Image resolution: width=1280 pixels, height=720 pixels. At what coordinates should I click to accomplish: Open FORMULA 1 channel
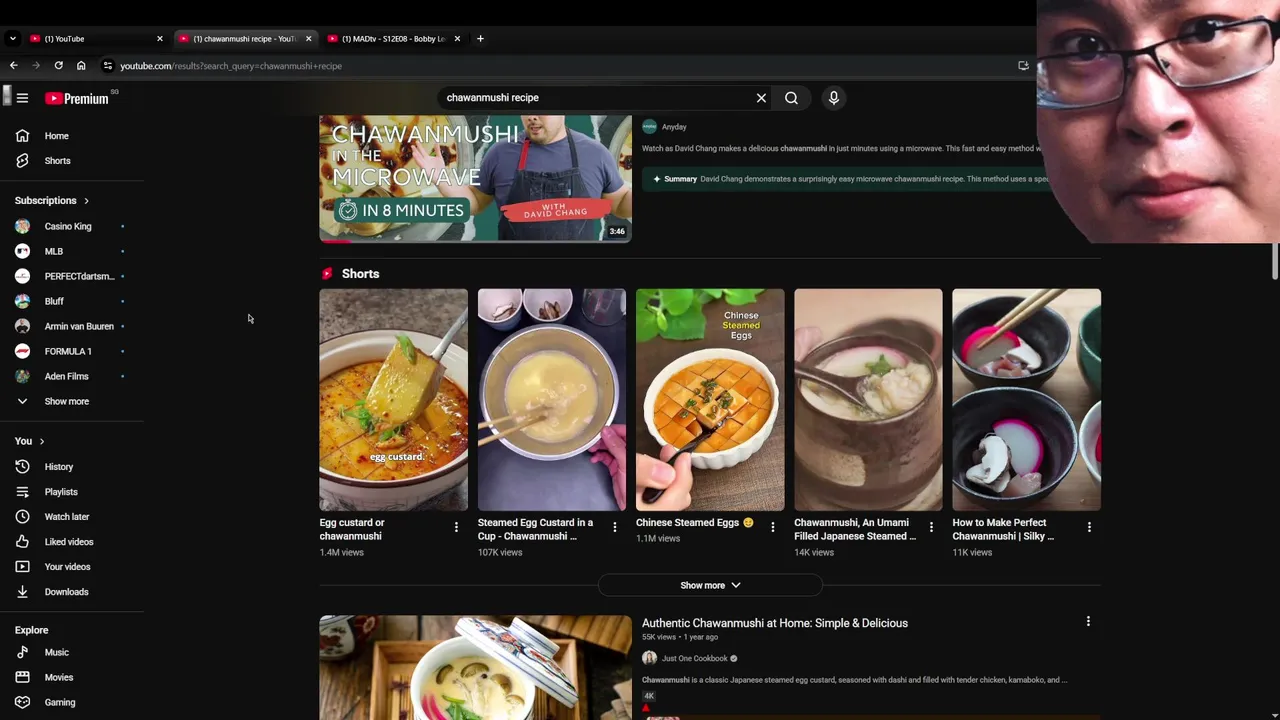[x=70, y=351]
